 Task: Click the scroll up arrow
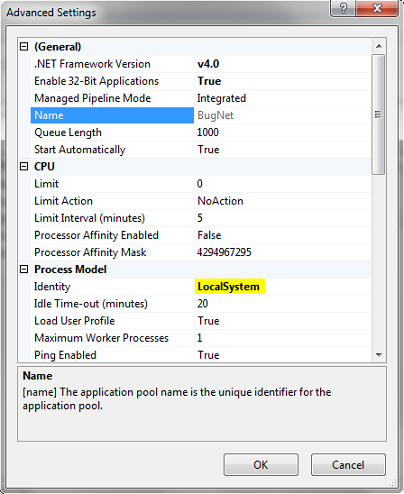(379, 46)
